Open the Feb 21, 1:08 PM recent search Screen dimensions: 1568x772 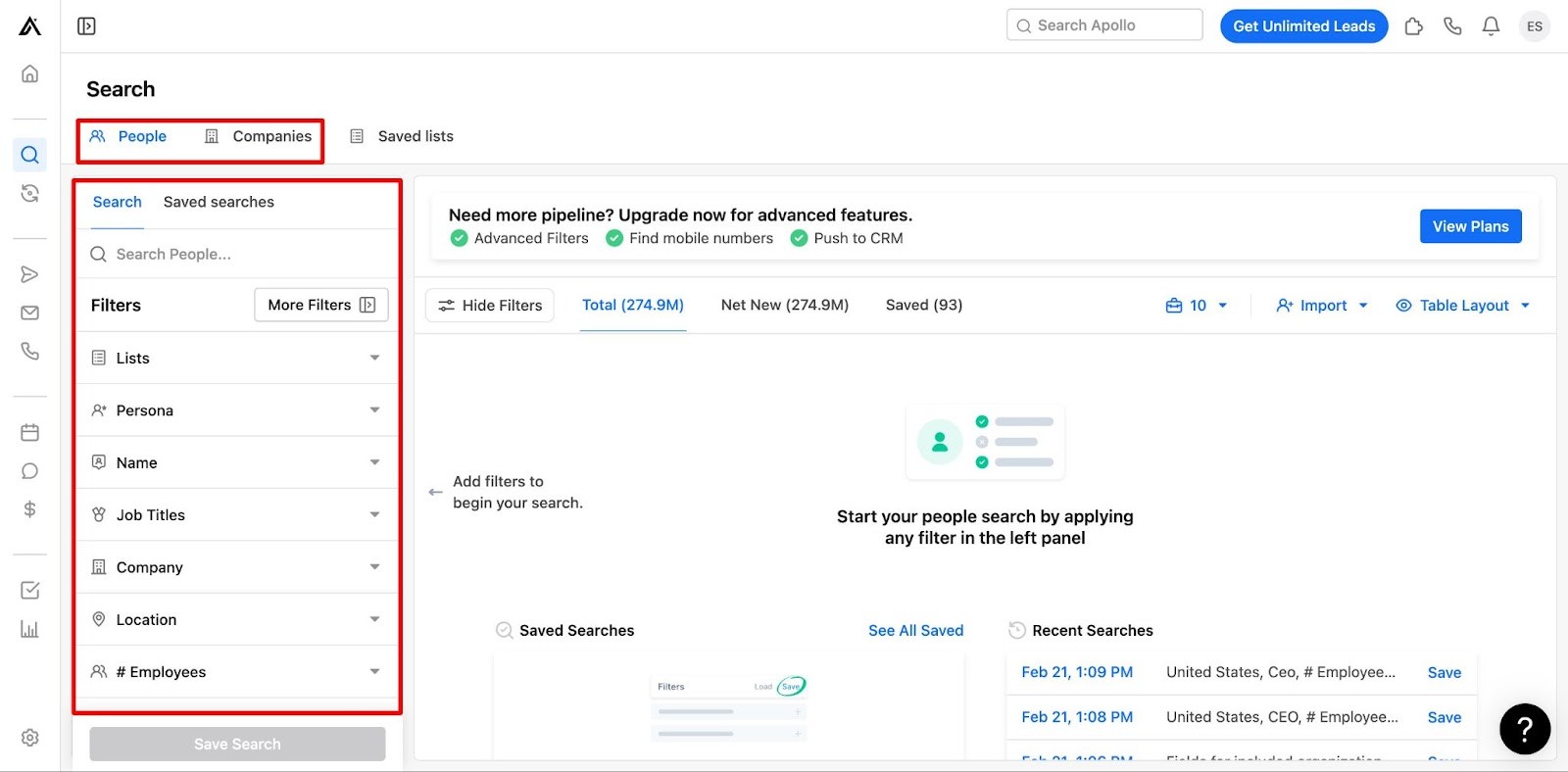click(1077, 717)
